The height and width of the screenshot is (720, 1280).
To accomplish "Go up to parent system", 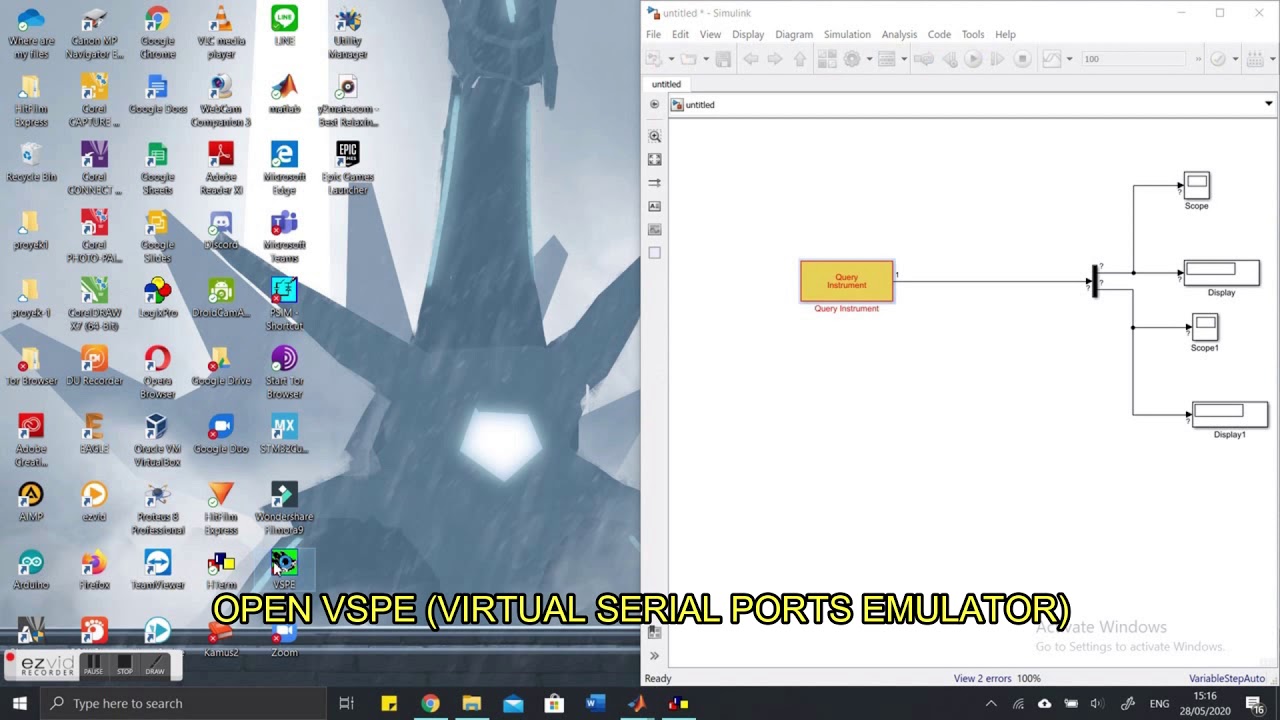I will tap(799, 59).
